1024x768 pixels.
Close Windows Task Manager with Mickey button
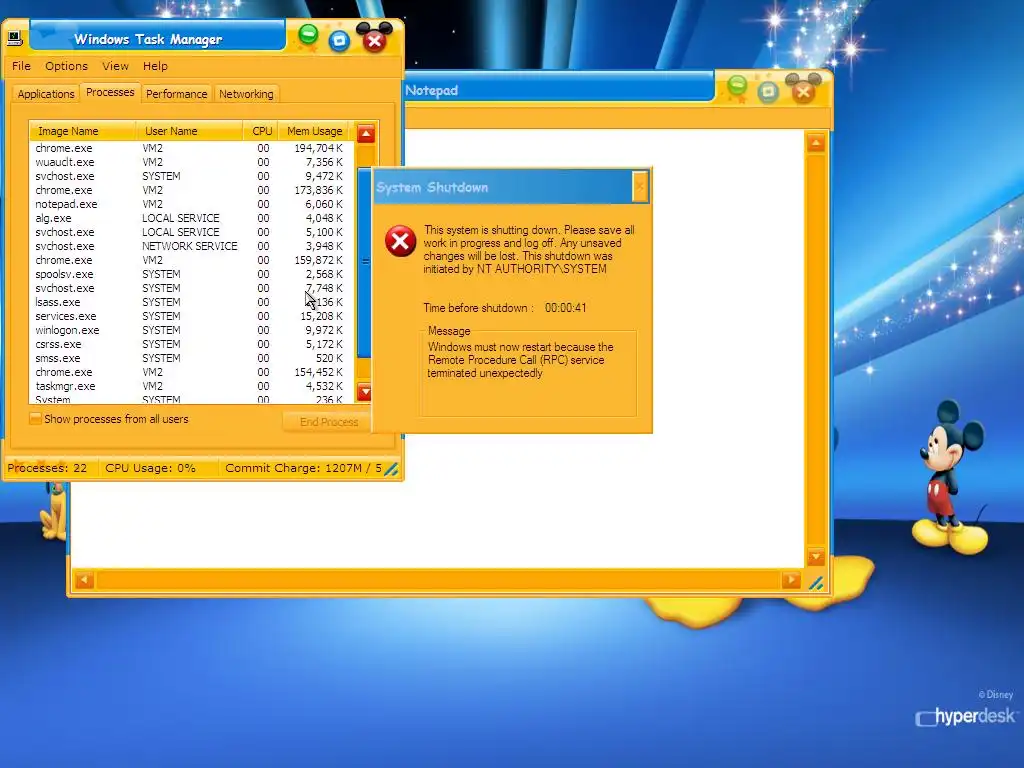tap(374, 39)
